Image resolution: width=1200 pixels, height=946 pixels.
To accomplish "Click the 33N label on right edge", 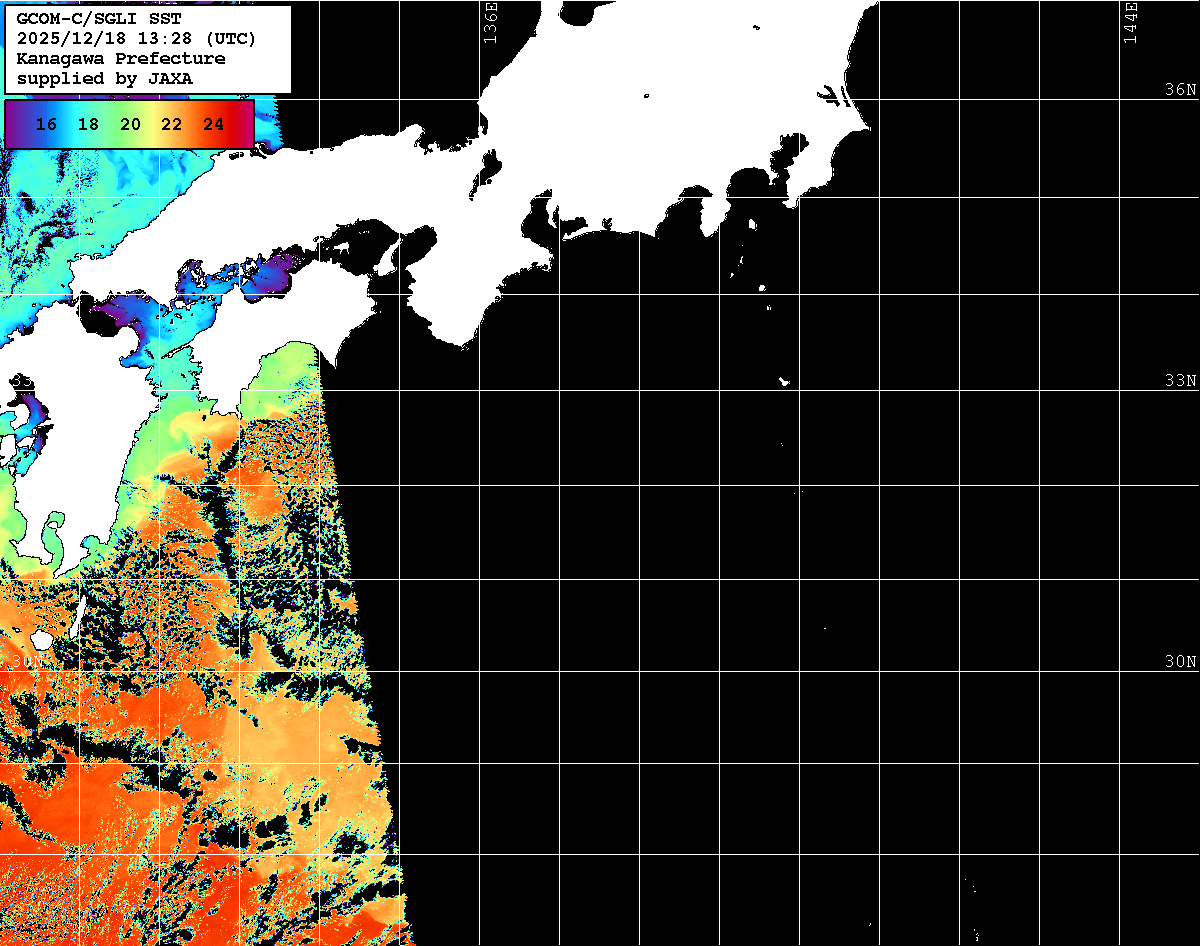I will [x=1180, y=381].
